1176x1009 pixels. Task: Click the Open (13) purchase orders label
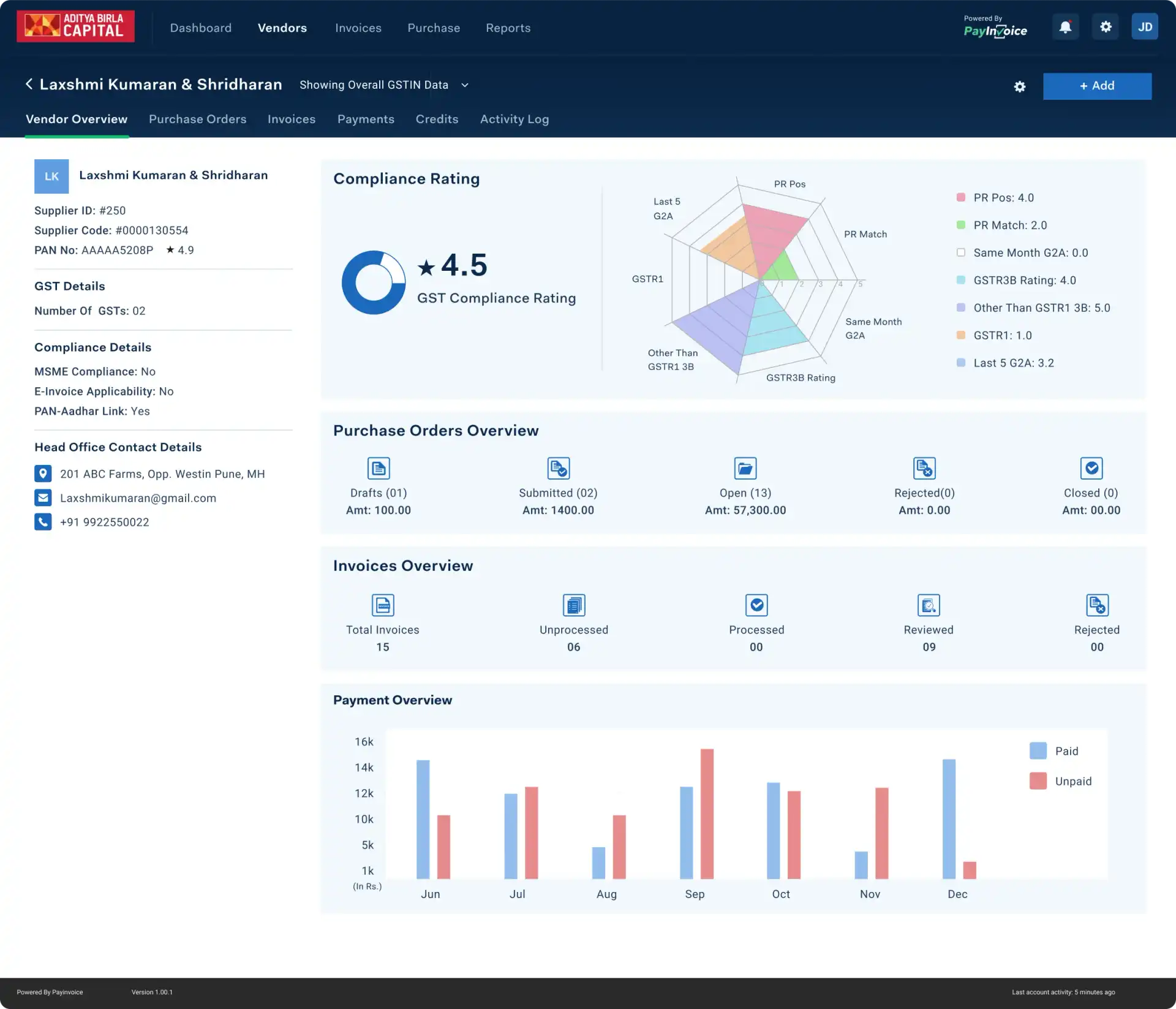pos(745,493)
